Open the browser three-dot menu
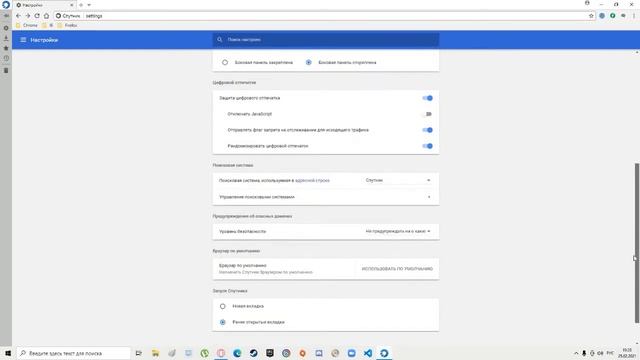This screenshot has width=640, height=360. (x=634, y=16)
